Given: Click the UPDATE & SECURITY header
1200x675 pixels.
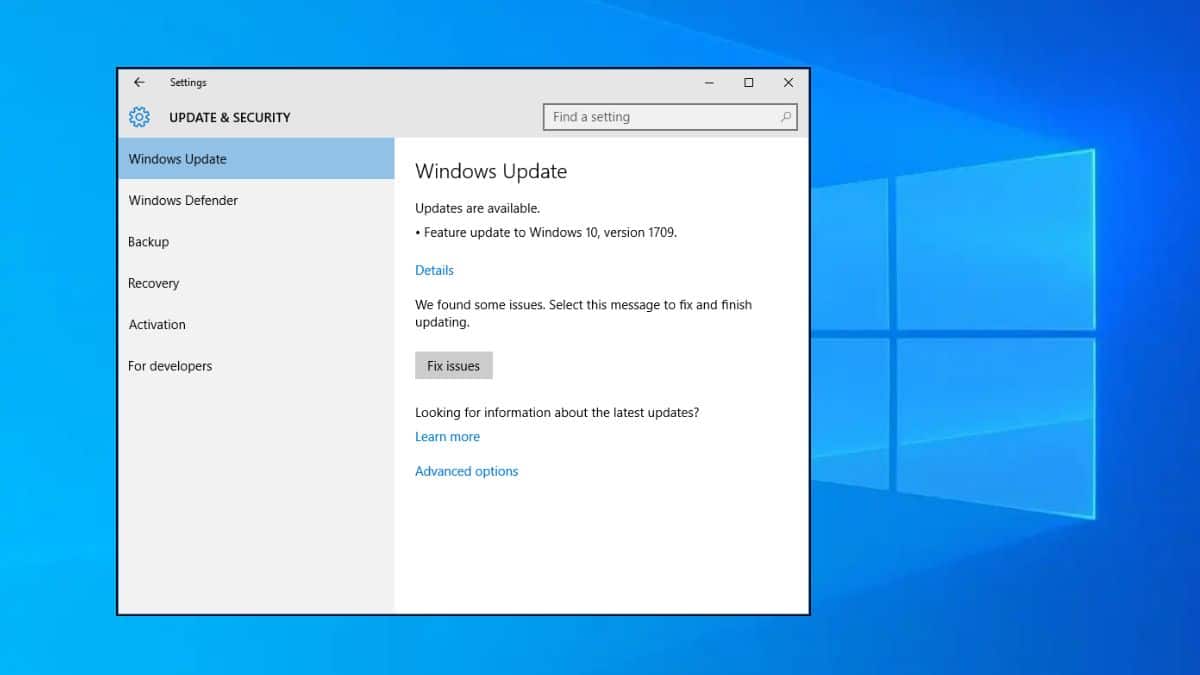Looking at the screenshot, I should pyautogui.click(x=228, y=117).
